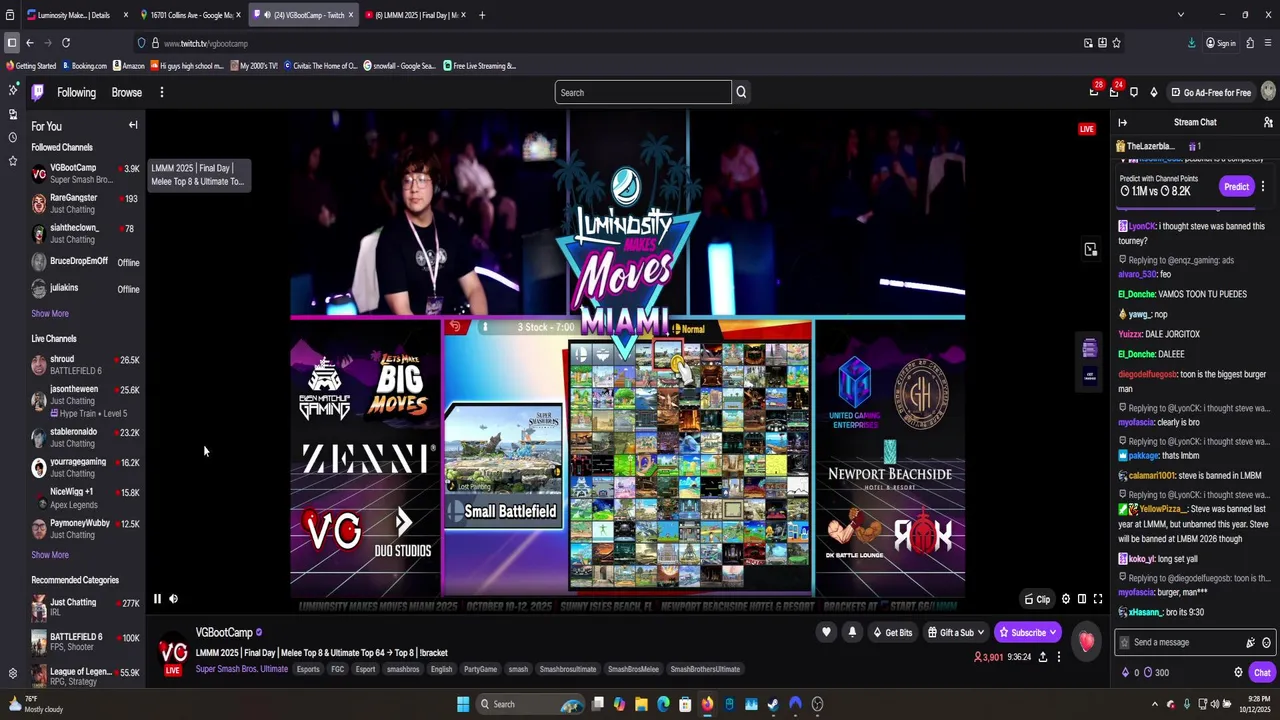The height and width of the screenshot is (720, 1280).
Task: Open the Whispers icon in top bar
Action: click(1134, 92)
